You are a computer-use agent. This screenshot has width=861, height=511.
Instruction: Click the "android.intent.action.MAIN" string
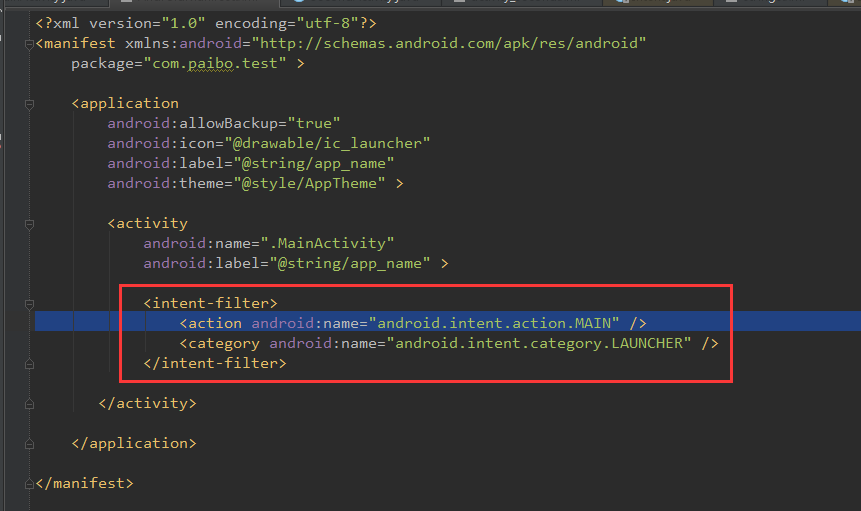(494, 323)
